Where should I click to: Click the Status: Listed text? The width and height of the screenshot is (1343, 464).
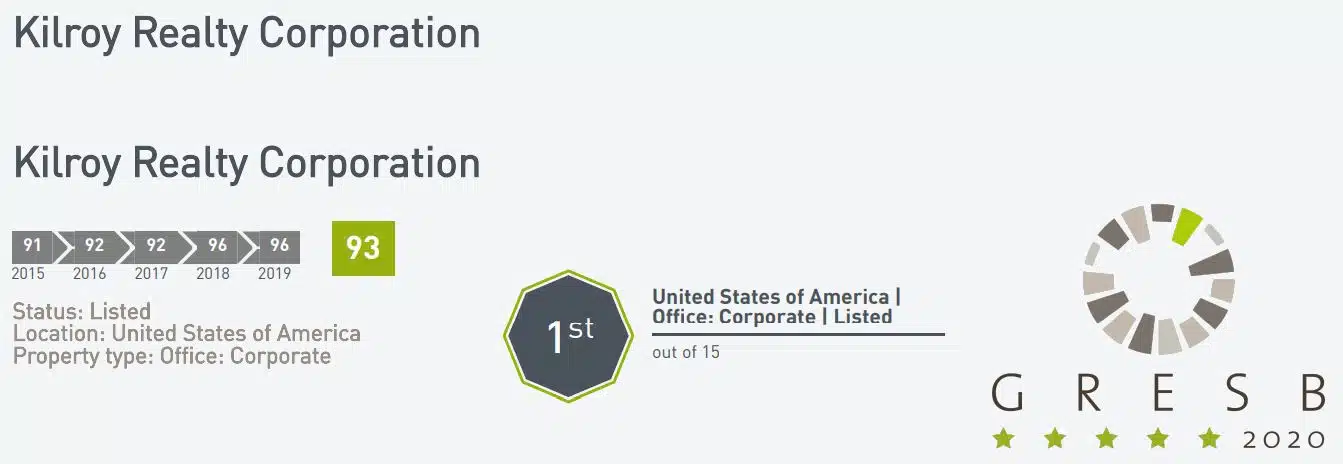[x=82, y=311]
